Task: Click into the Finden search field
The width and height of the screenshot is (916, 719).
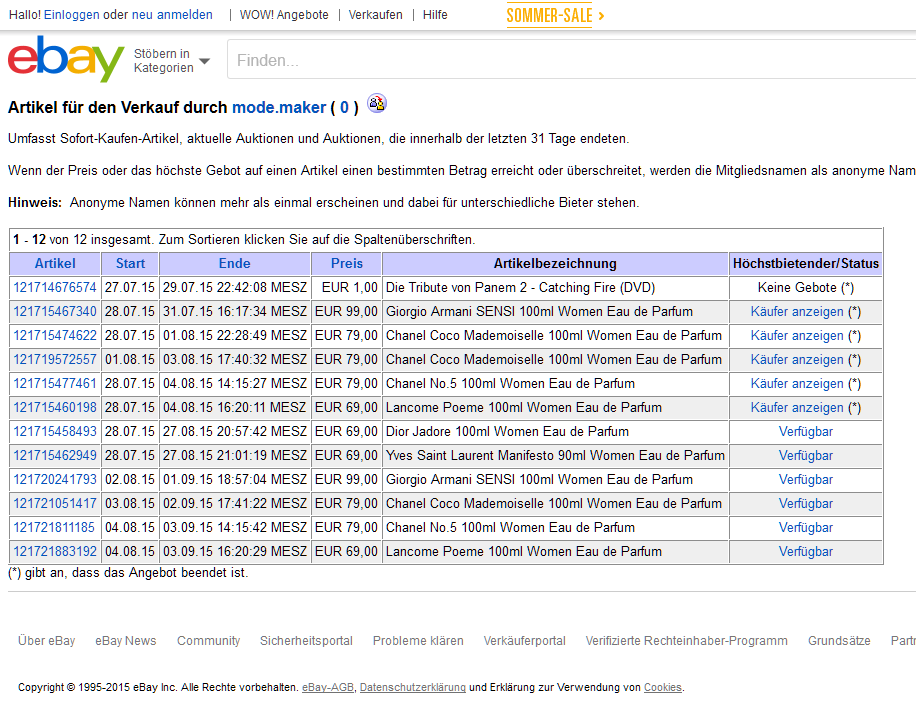Action: [x=570, y=61]
